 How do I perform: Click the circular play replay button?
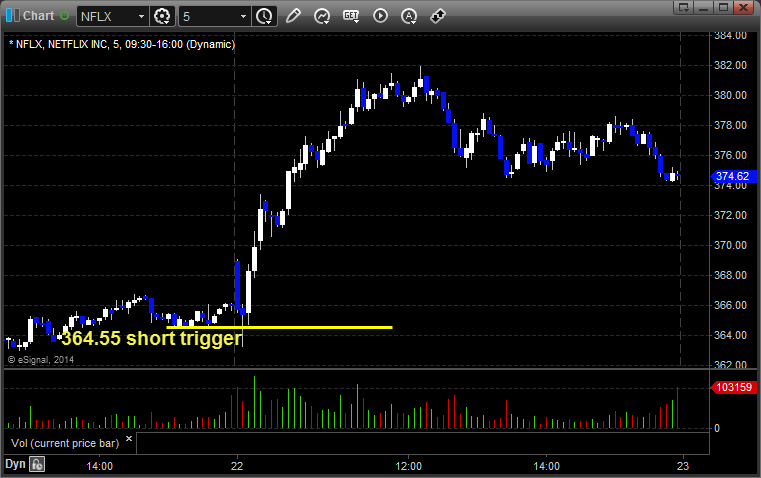tap(380, 16)
